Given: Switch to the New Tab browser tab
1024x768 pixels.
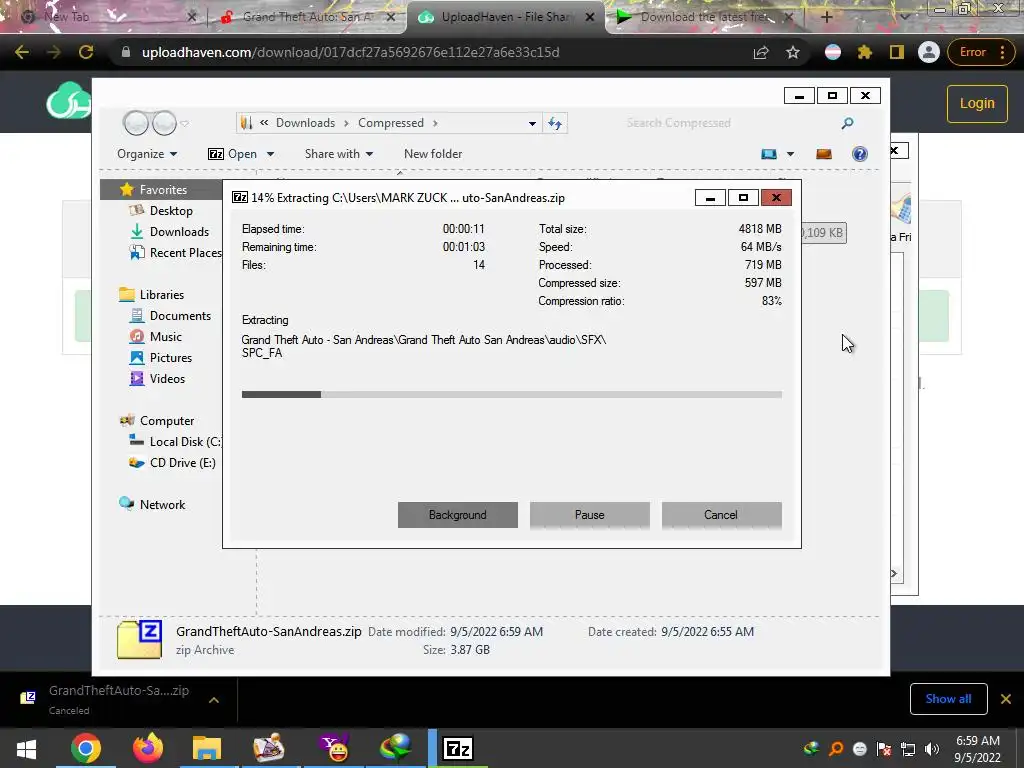Looking at the screenshot, I should (x=104, y=17).
